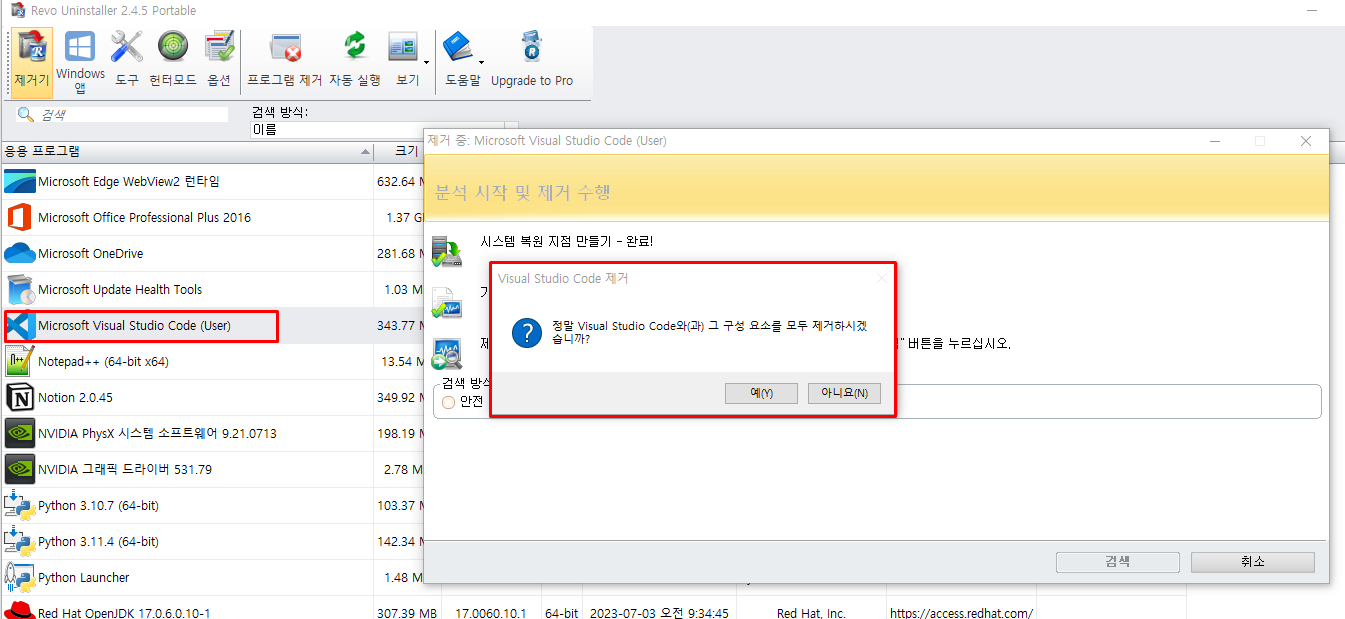Select Microsoft Visual Studio Code (User) text
This screenshot has width=1345, height=619.
(x=135, y=325)
